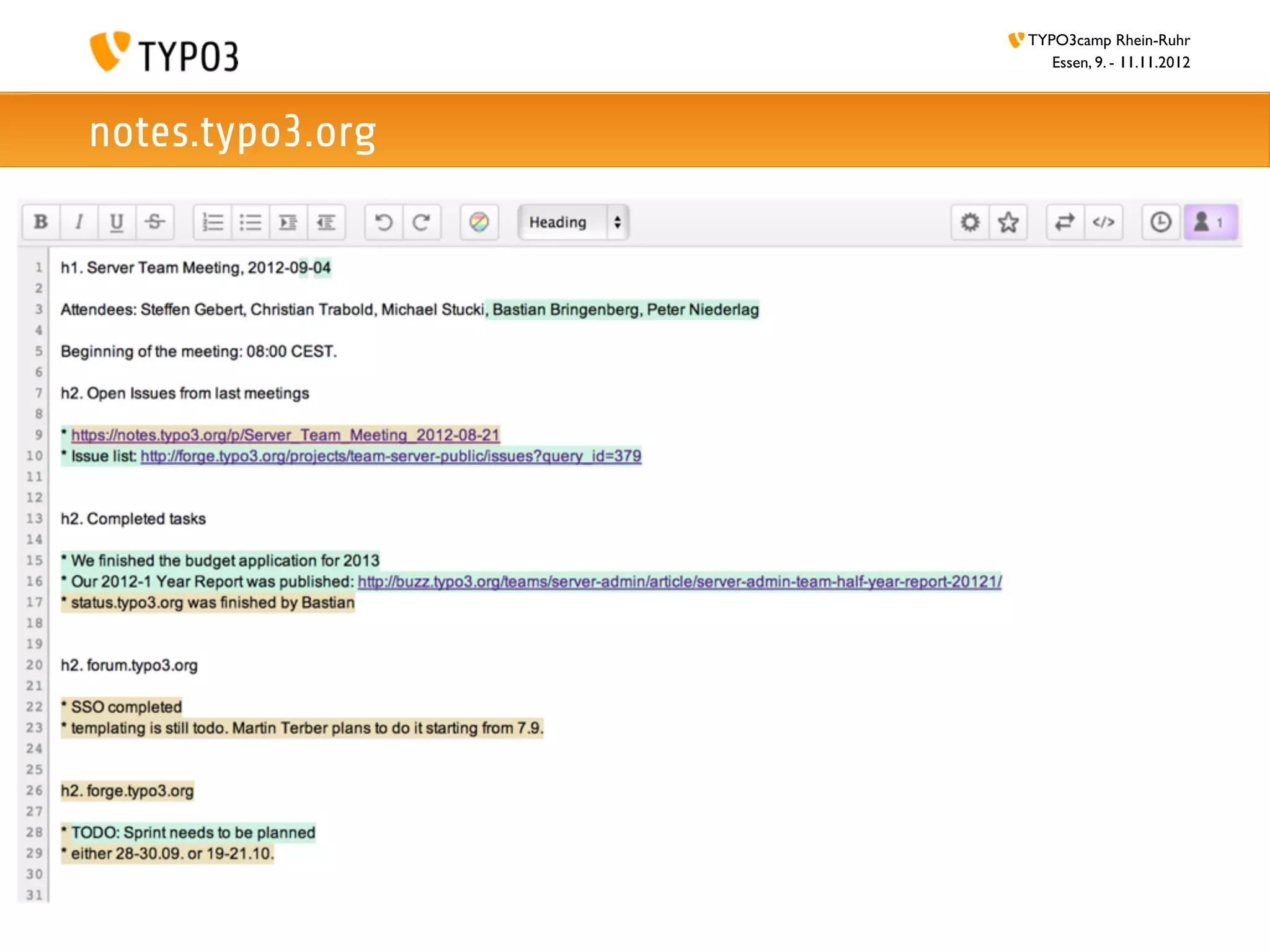The height and width of the screenshot is (952, 1270).
Task: Open the forge.typo3.org issue list link
Action: point(391,456)
